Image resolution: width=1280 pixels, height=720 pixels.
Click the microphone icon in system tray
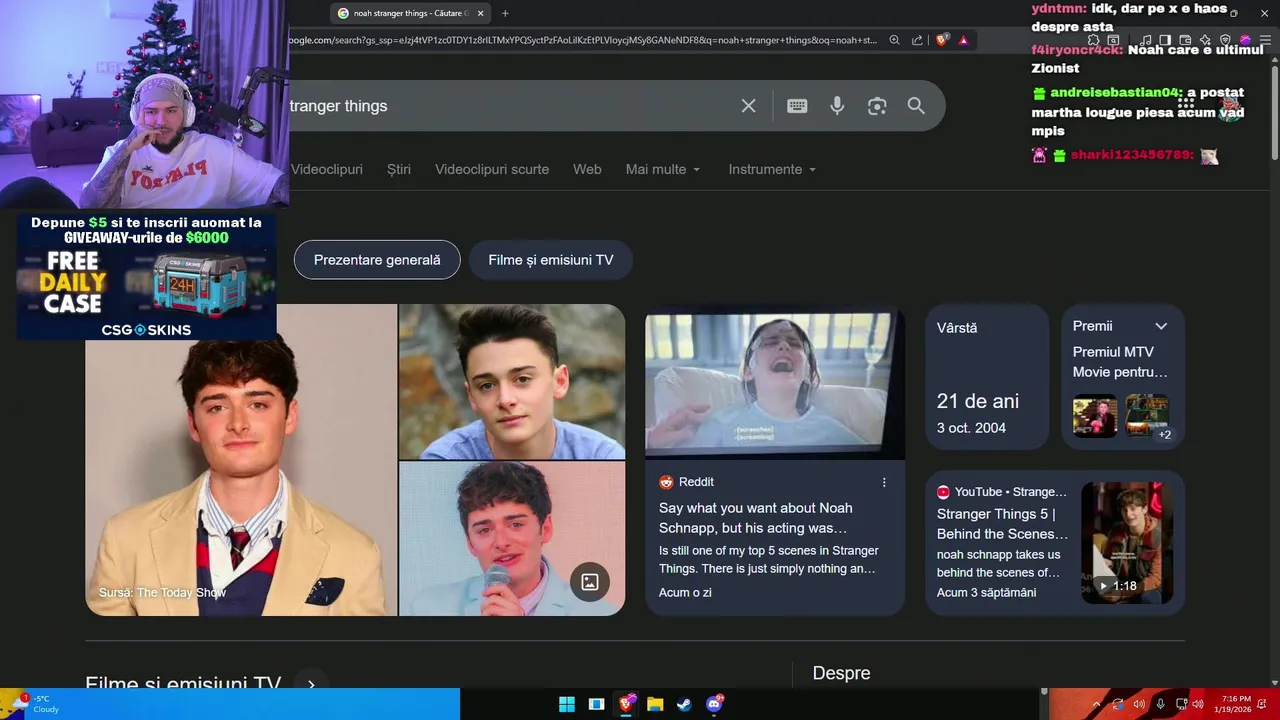click(1160, 704)
